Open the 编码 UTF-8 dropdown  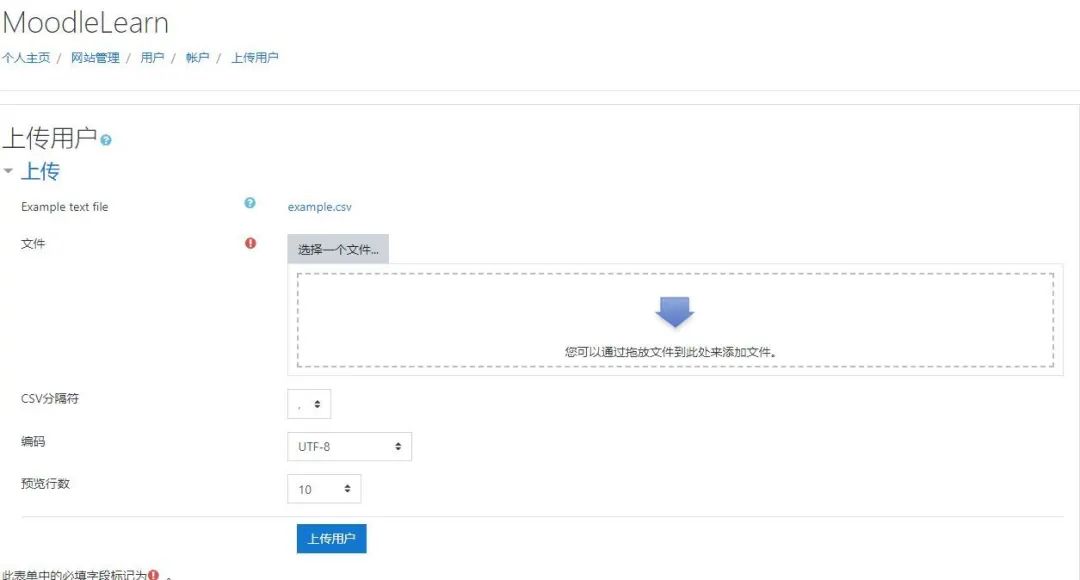point(349,446)
